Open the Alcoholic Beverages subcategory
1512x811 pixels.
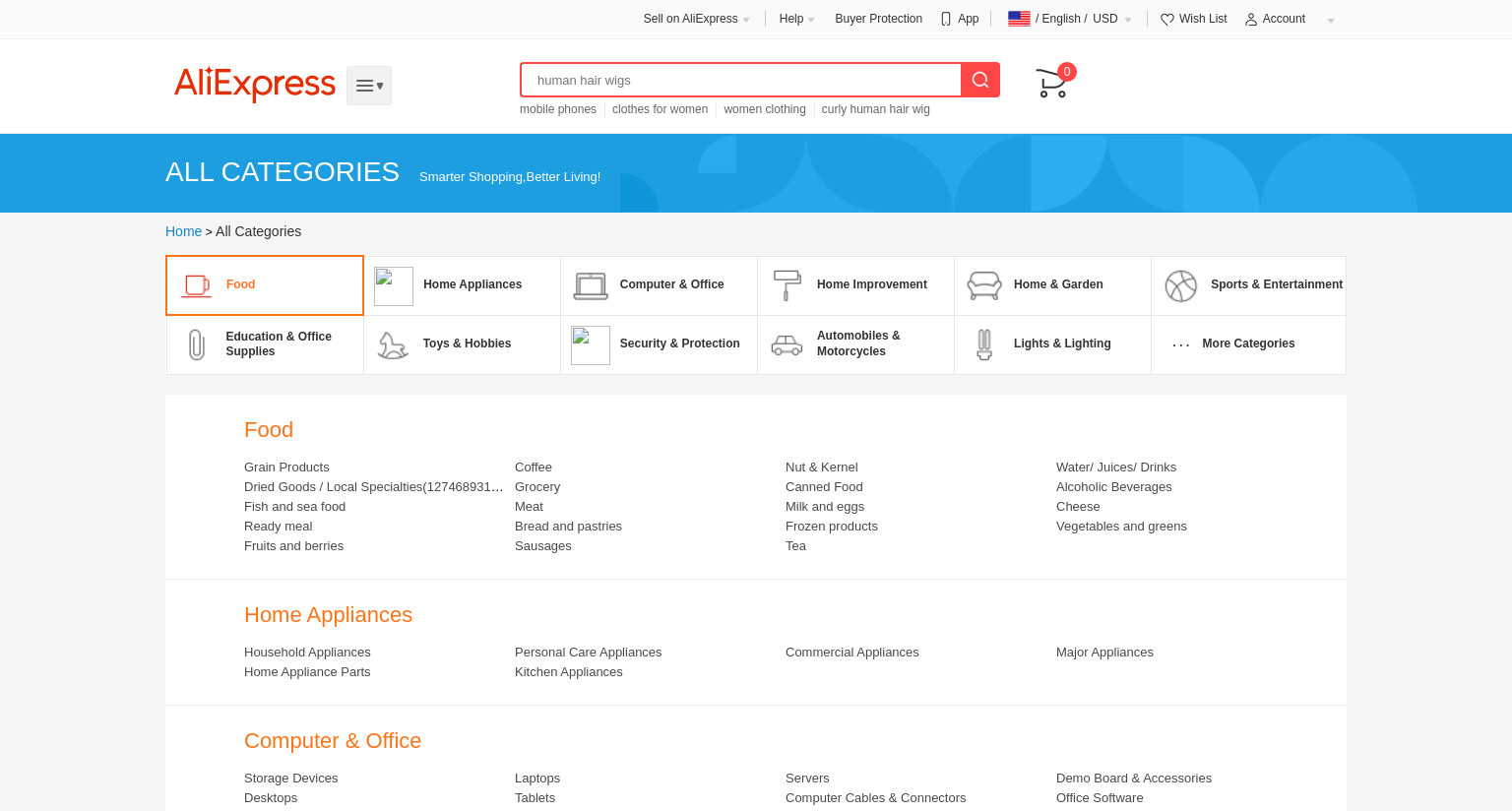1114,487
